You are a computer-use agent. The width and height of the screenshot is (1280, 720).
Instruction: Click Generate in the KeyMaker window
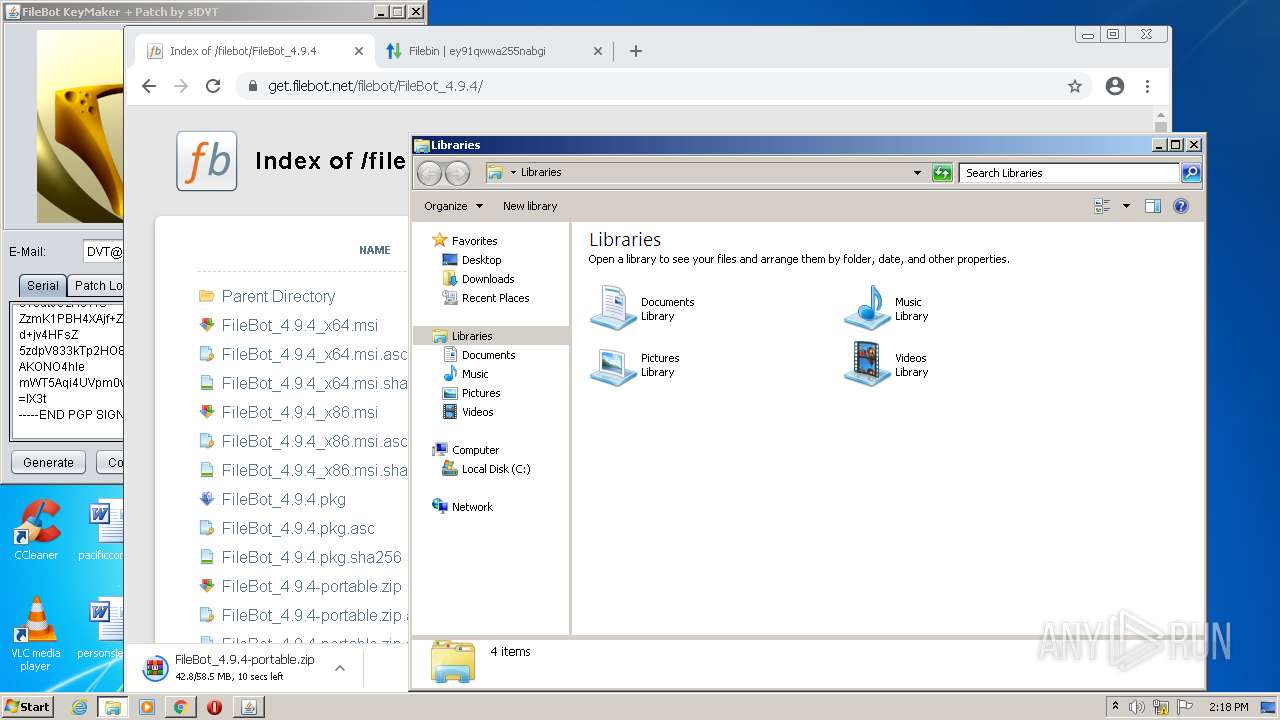[x=48, y=462]
